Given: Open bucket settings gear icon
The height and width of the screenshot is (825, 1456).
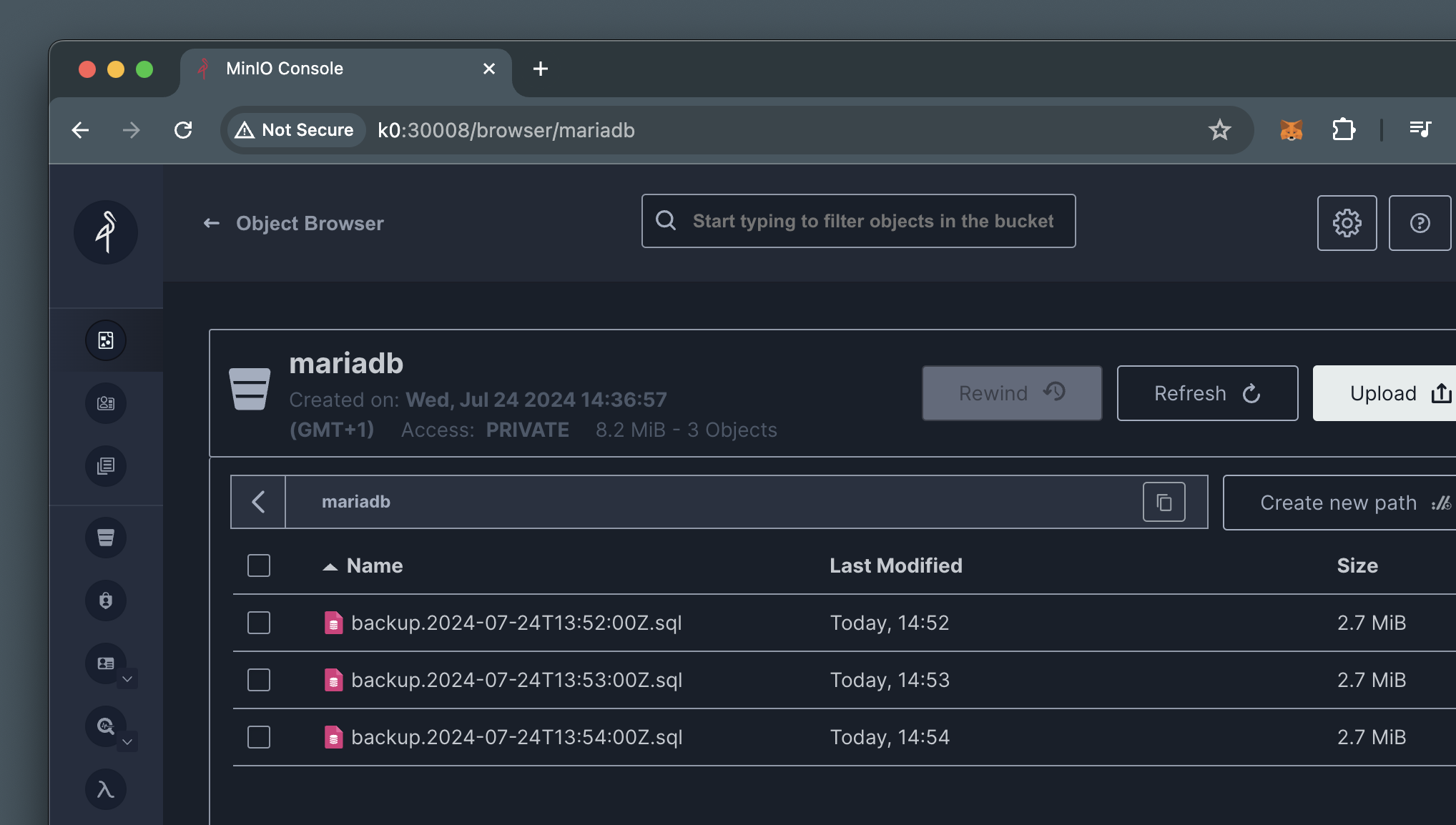Looking at the screenshot, I should 1347,223.
